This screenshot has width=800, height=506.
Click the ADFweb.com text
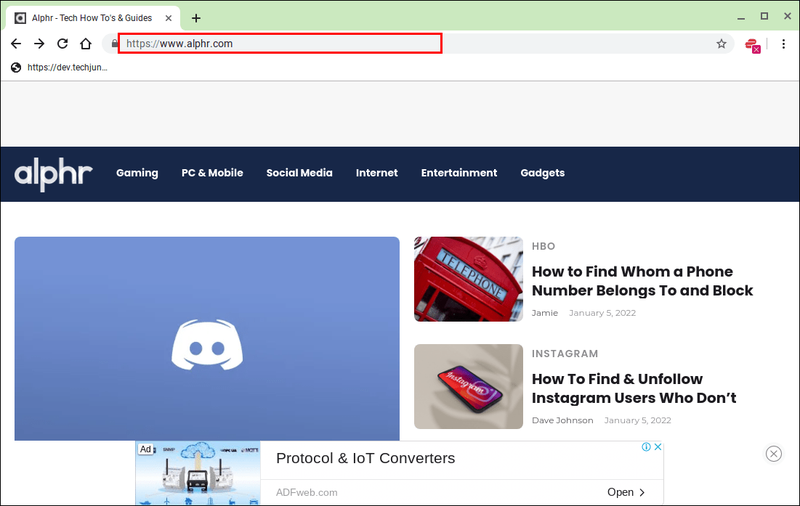point(307,492)
